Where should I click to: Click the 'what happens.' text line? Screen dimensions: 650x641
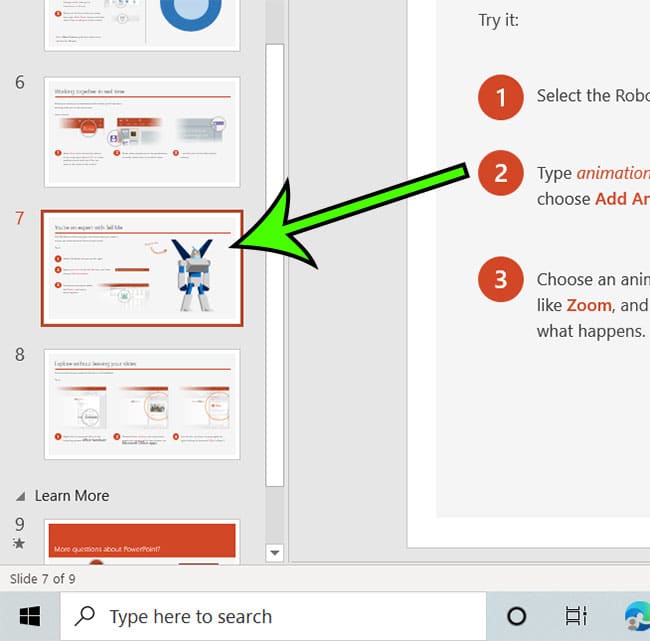[591, 331]
